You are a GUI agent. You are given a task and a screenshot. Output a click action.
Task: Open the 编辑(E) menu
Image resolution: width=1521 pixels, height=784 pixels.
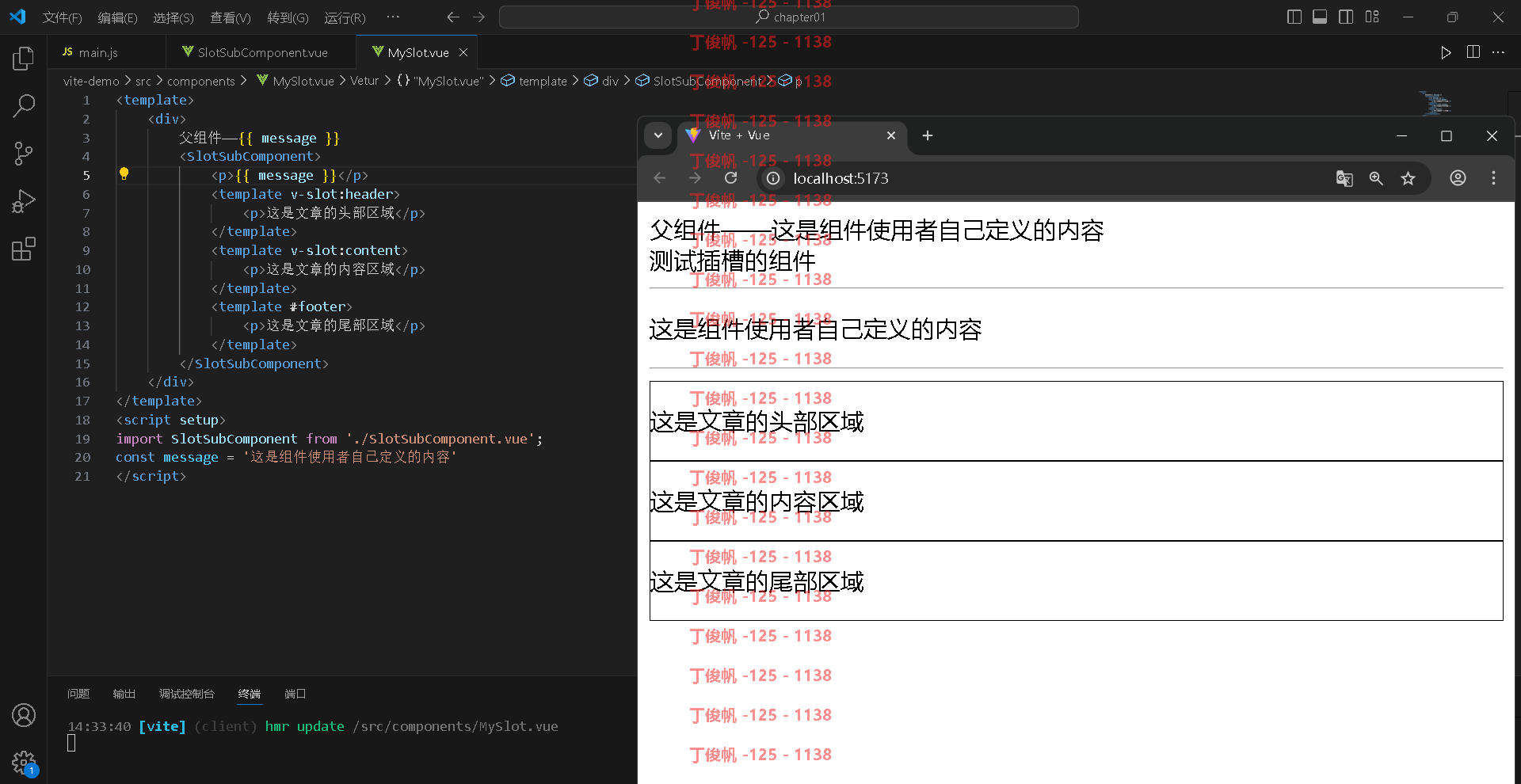pyautogui.click(x=117, y=17)
